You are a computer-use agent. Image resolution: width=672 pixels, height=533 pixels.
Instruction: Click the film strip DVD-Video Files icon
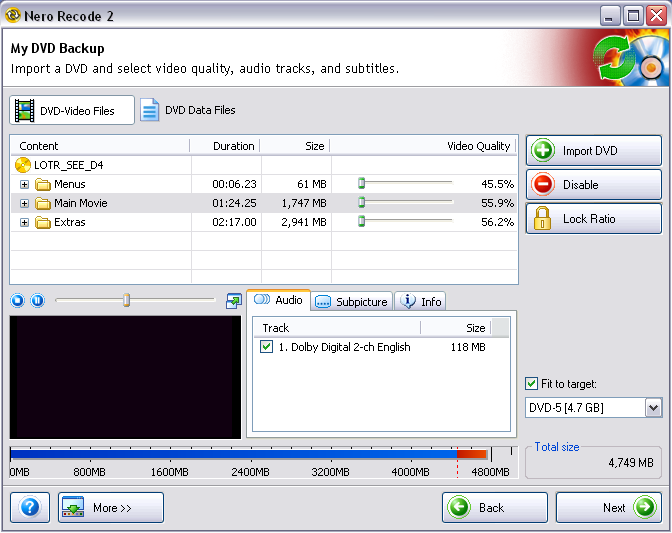pos(24,111)
